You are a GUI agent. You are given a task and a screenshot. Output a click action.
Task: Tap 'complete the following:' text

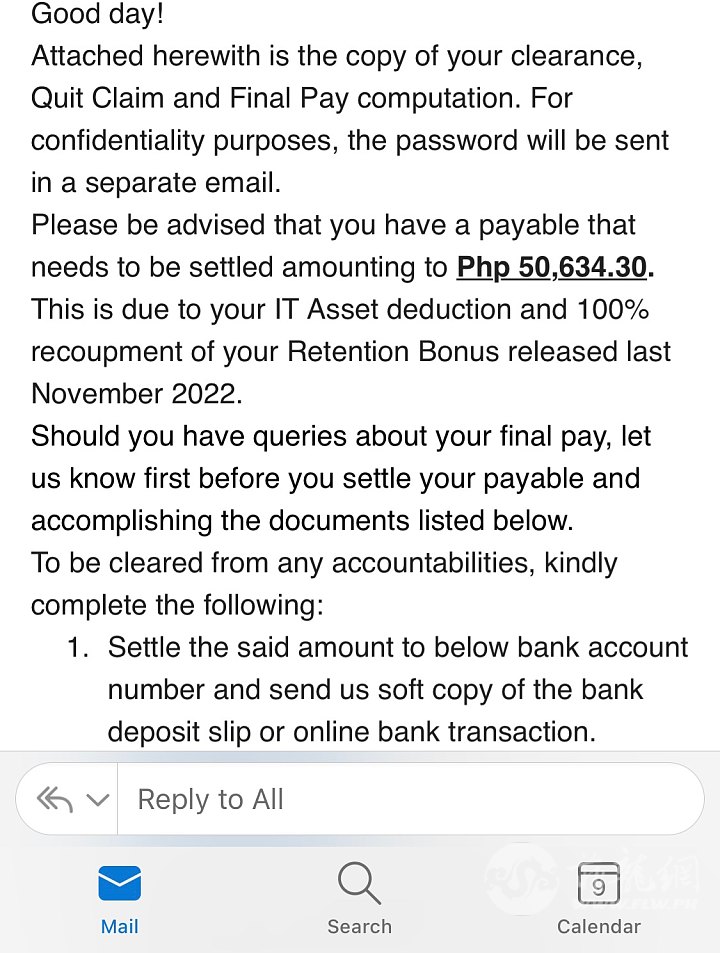pyautogui.click(x=177, y=605)
